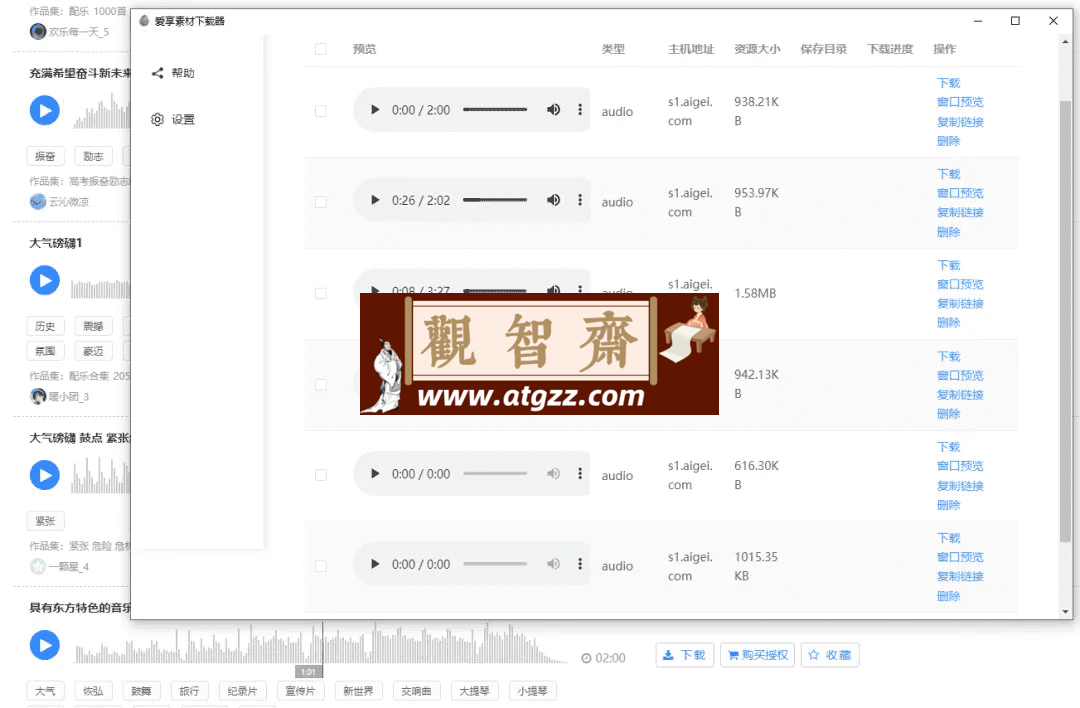Click the waveform of the bottom track

point(319,644)
